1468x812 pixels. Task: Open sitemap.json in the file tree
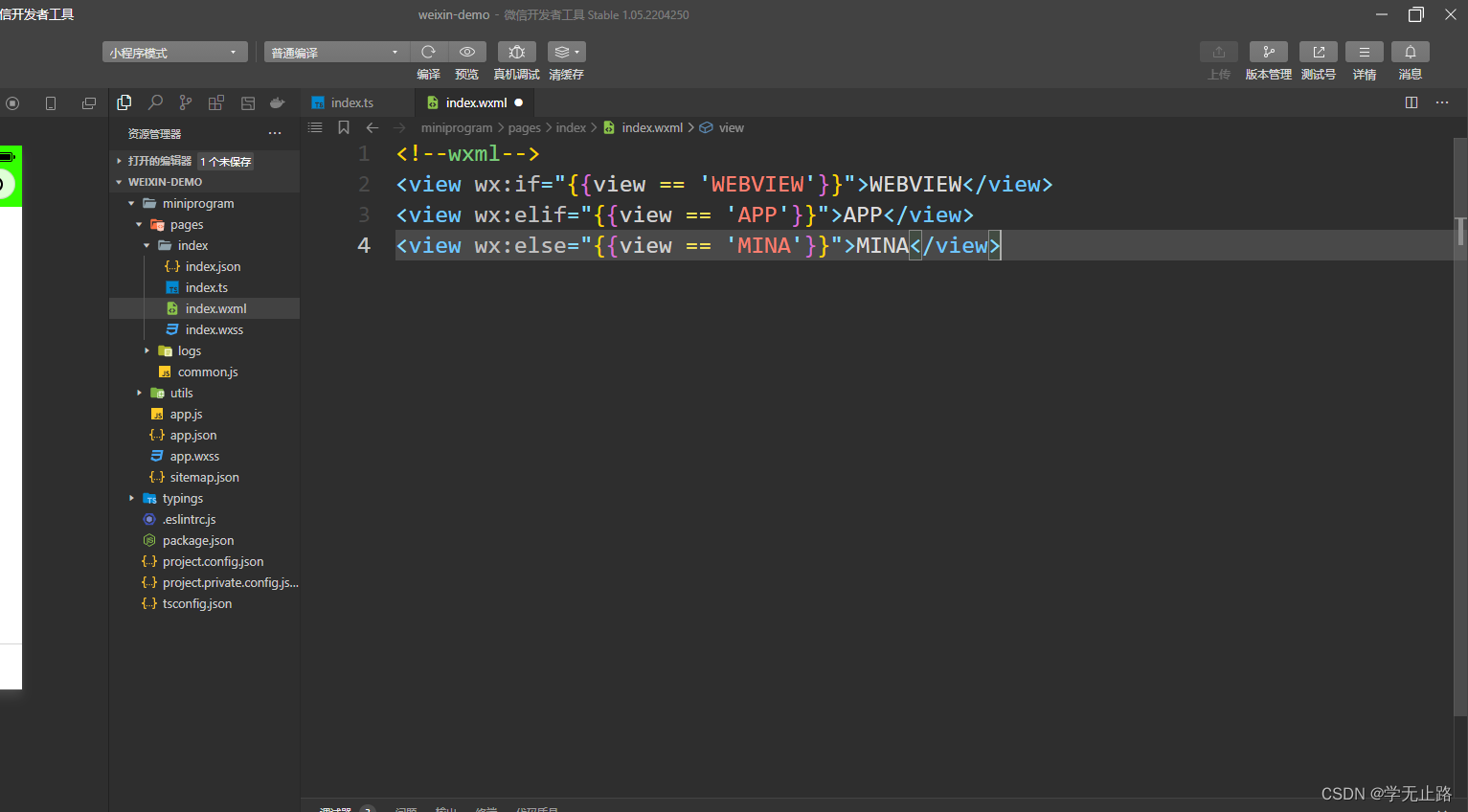(x=204, y=477)
